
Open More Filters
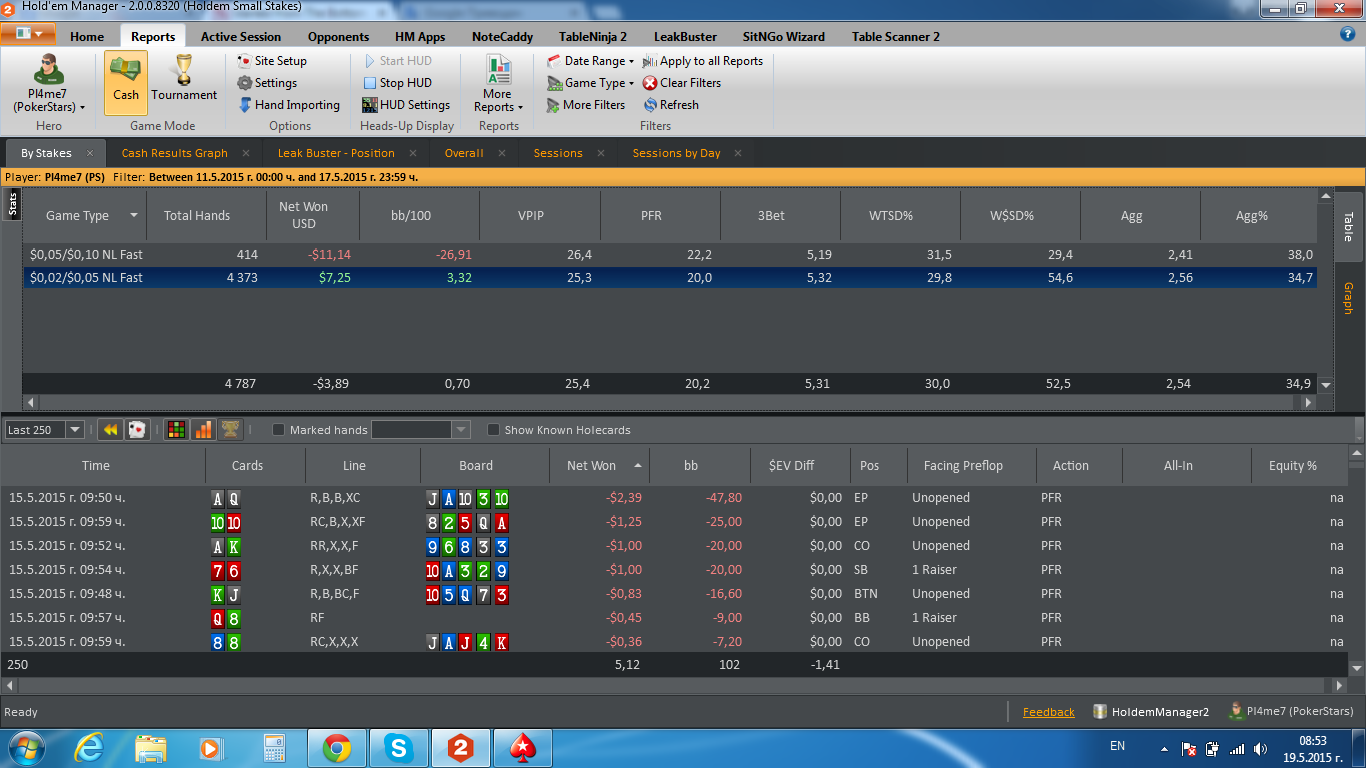point(586,105)
